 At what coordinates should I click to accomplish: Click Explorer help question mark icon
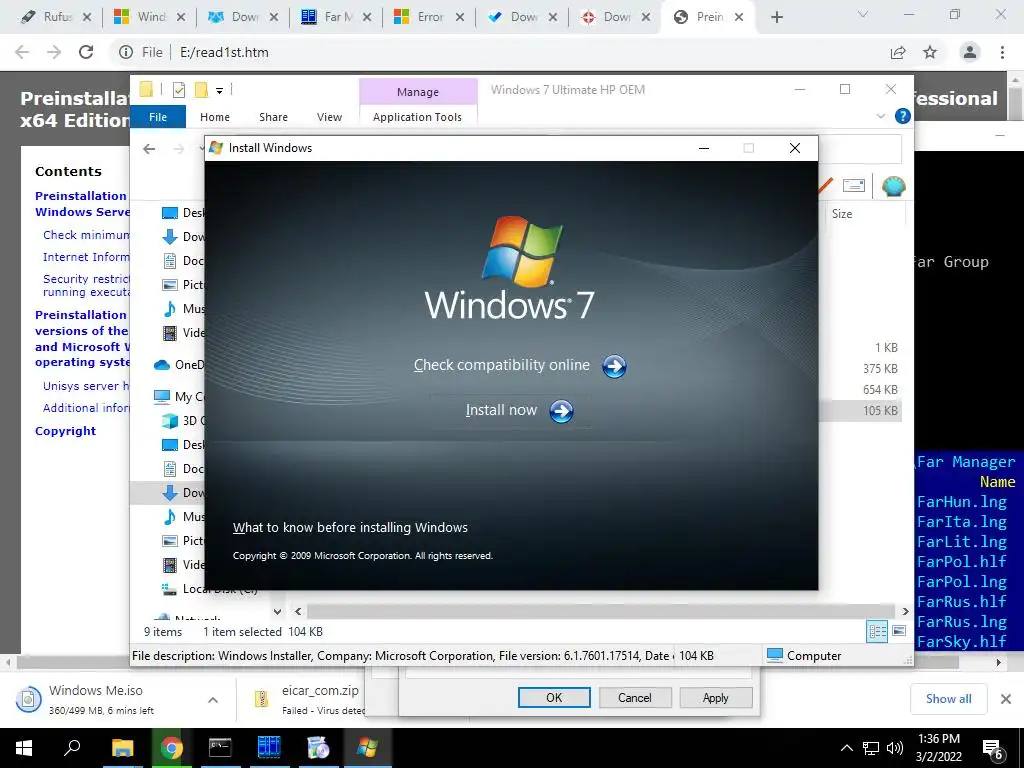coord(903,116)
